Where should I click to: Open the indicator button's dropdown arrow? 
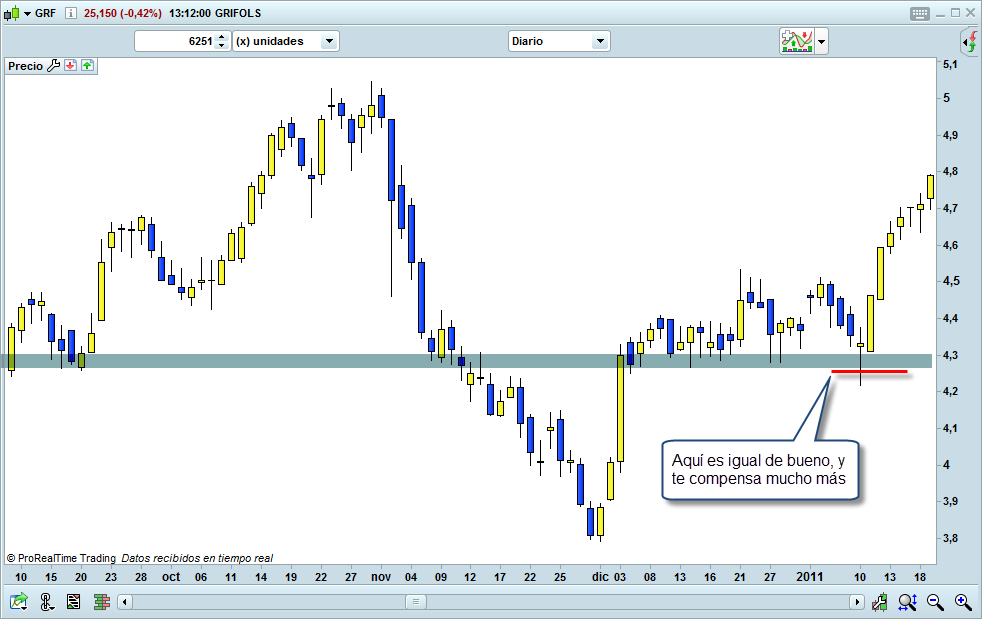820,41
